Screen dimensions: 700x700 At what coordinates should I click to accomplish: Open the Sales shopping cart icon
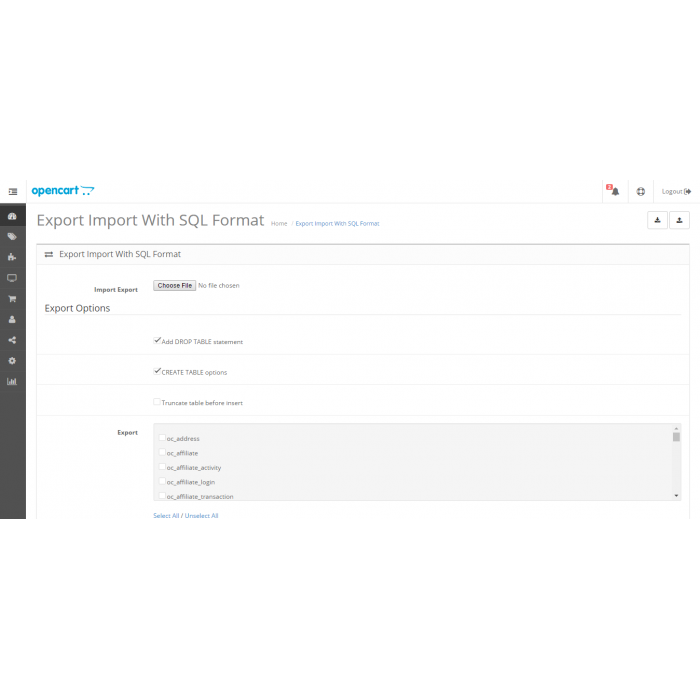[12, 298]
